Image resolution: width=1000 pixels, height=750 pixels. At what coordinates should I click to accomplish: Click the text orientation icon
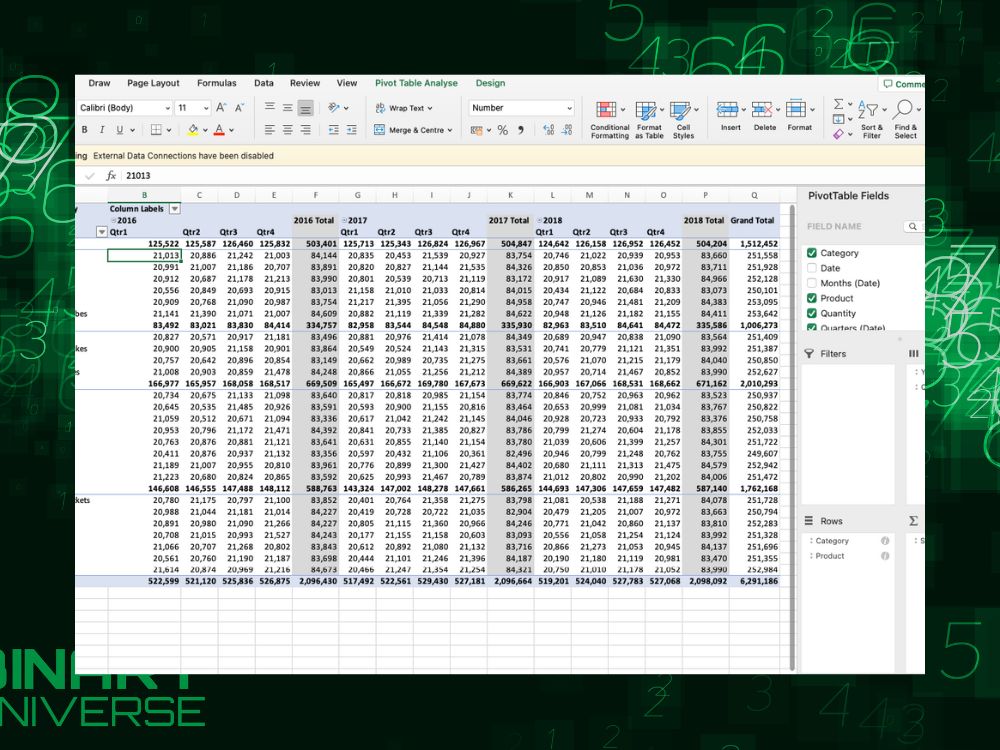point(334,108)
